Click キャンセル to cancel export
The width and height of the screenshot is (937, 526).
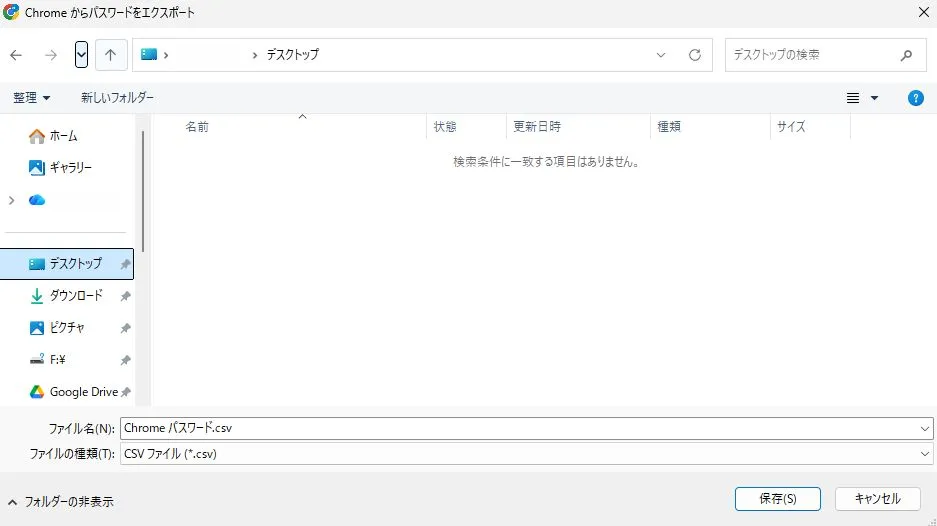[877, 499]
